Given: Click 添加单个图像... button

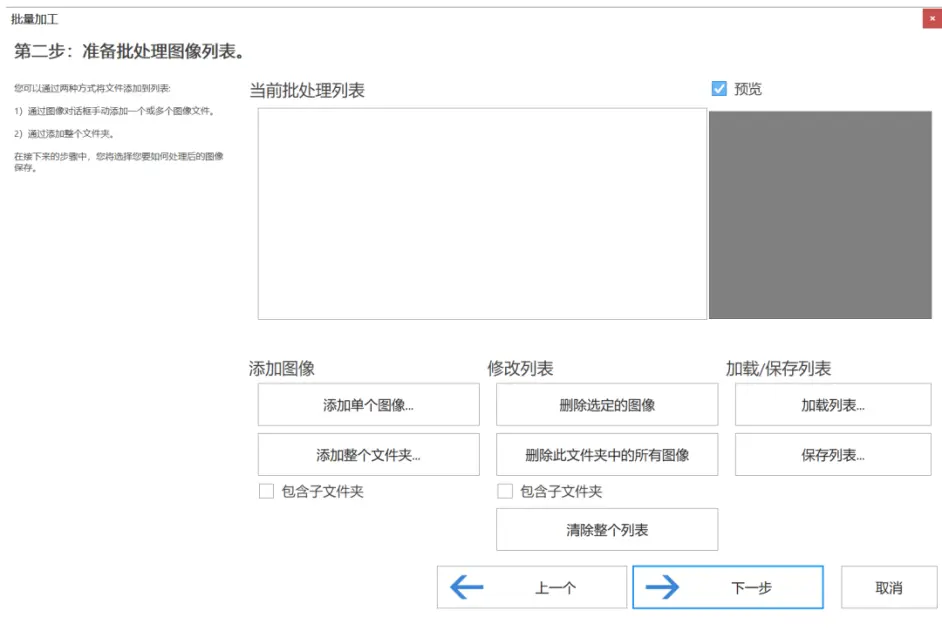Looking at the screenshot, I should tap(368, 405).
